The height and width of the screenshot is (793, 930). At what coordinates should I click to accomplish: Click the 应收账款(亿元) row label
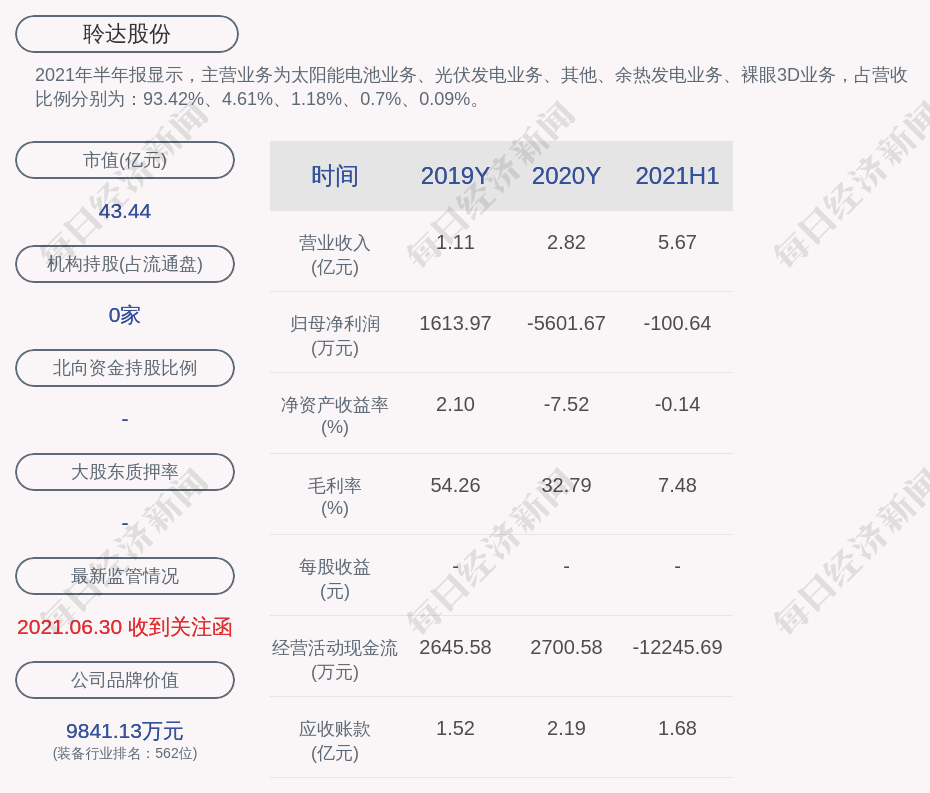[x=335, y=741]
